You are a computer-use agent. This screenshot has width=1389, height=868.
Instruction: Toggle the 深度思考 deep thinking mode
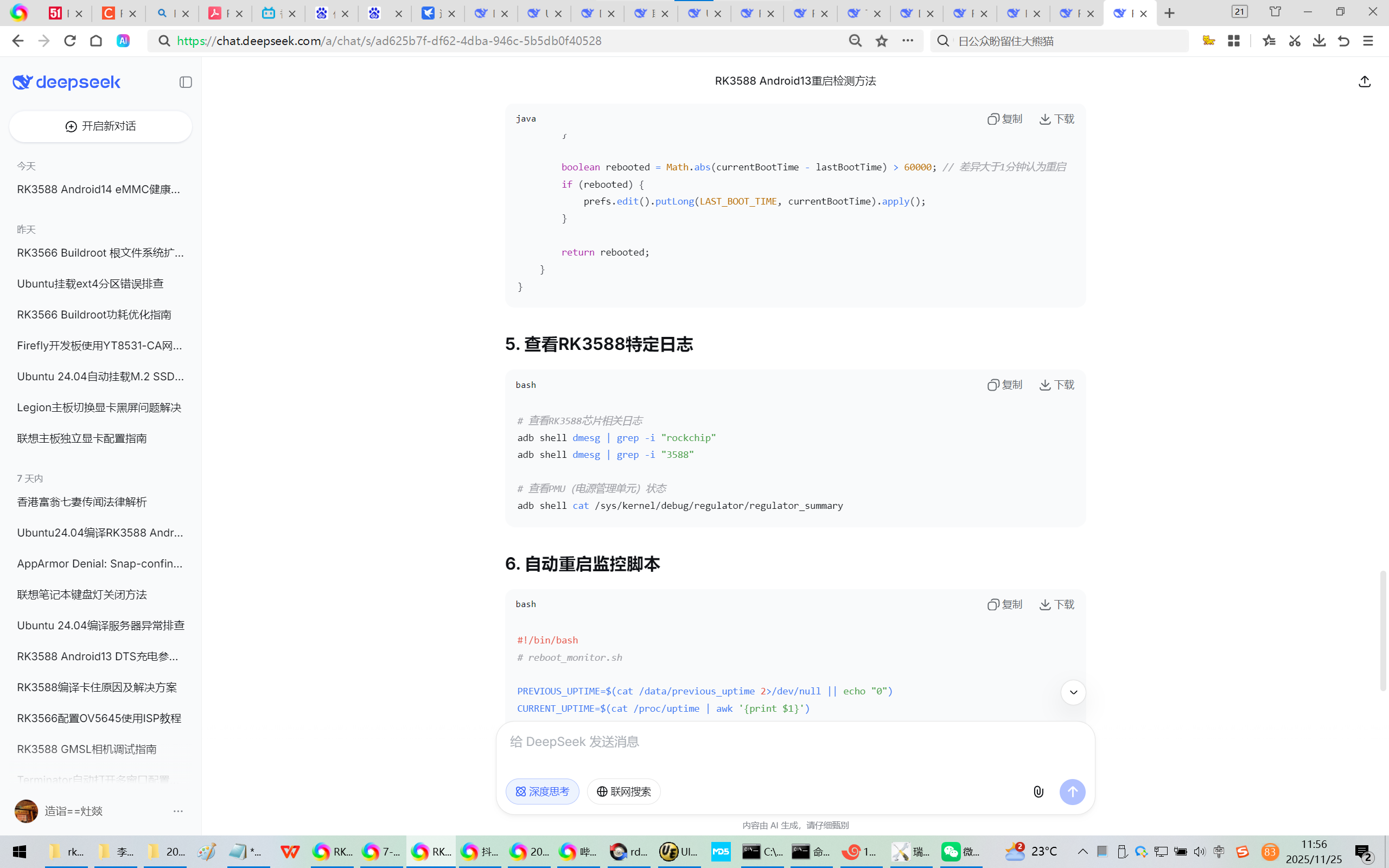click(x=542, y=792)
